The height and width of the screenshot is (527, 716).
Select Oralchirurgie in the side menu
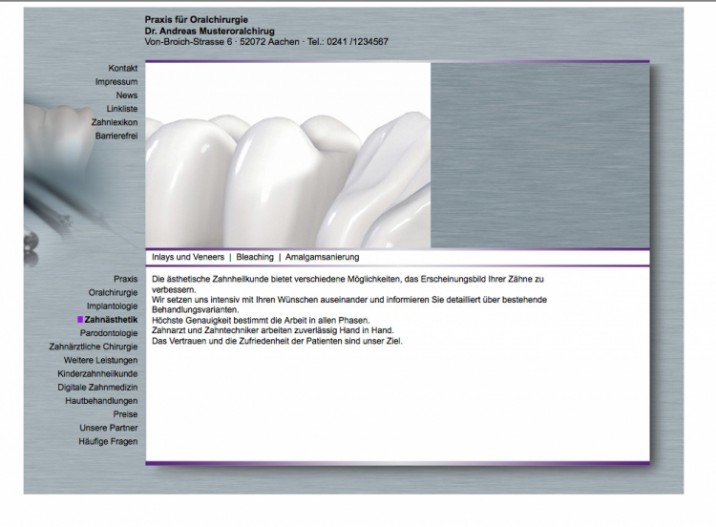(x=113, y=292)
